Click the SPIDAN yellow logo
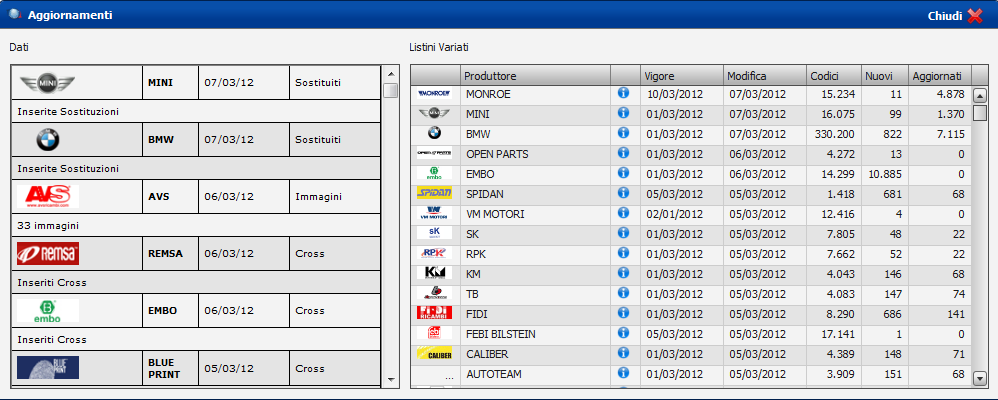The width and height of the screenshot is (998, 400). point(435,193)
